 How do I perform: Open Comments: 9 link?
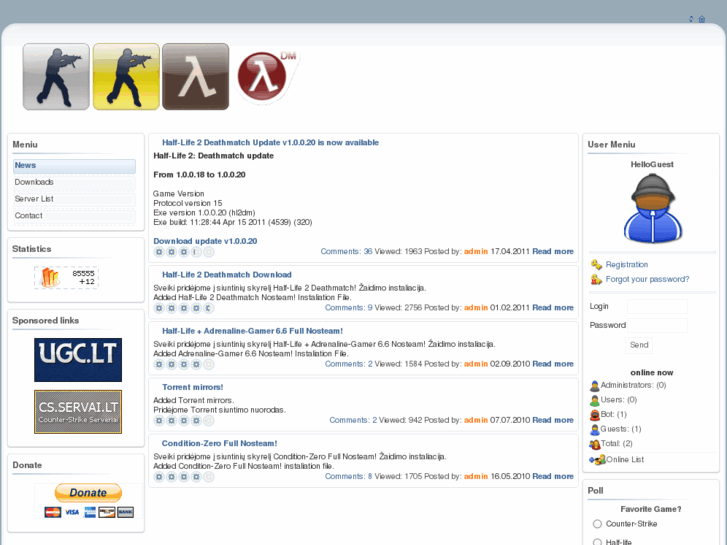click(x=348, y=308)
